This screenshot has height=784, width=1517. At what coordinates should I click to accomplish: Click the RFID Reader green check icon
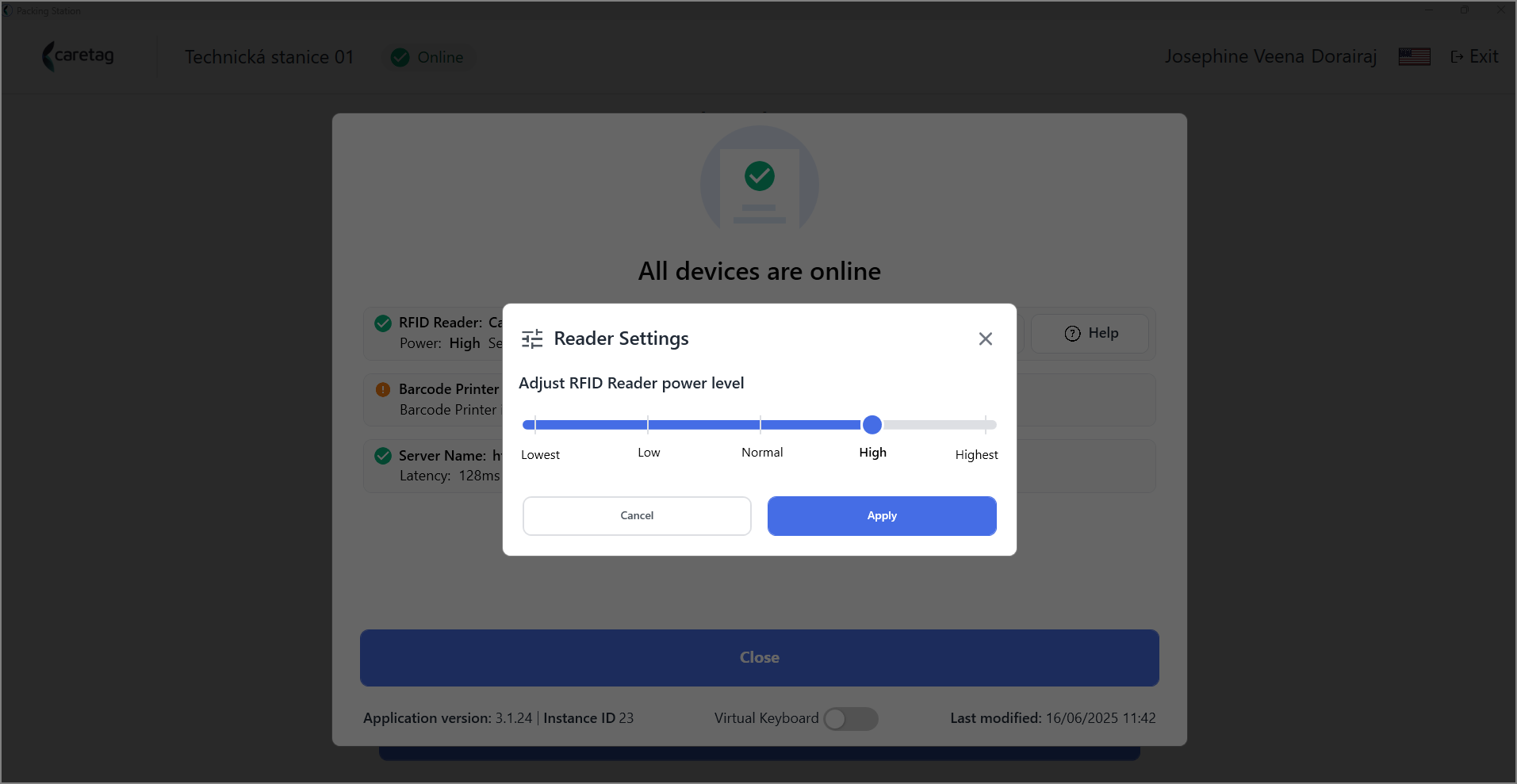coord(383,323)
